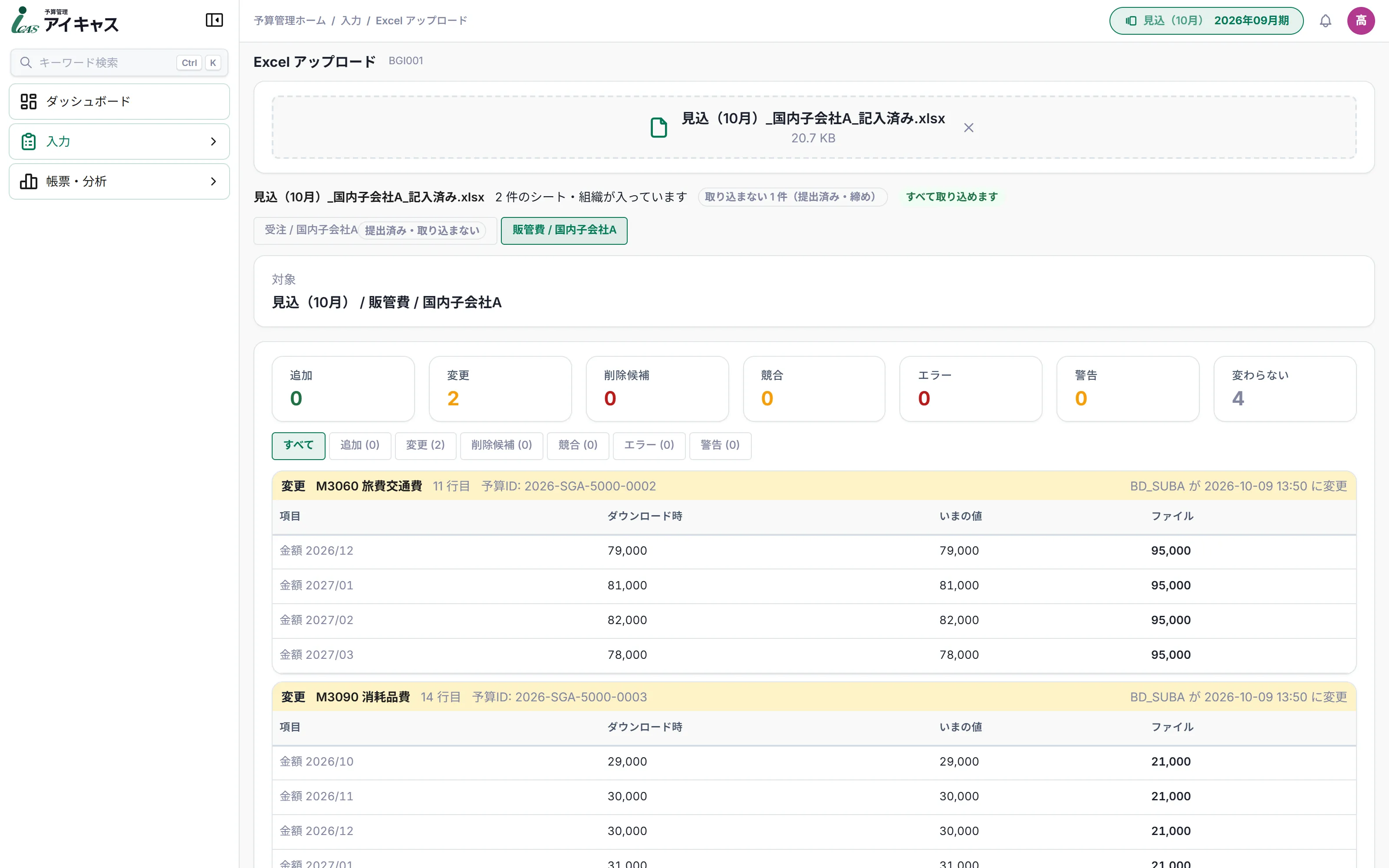The width and height of the screenshot is (1389, 868).
Task: Filter by エラー (0) tab
Action: tap(649, 446)
